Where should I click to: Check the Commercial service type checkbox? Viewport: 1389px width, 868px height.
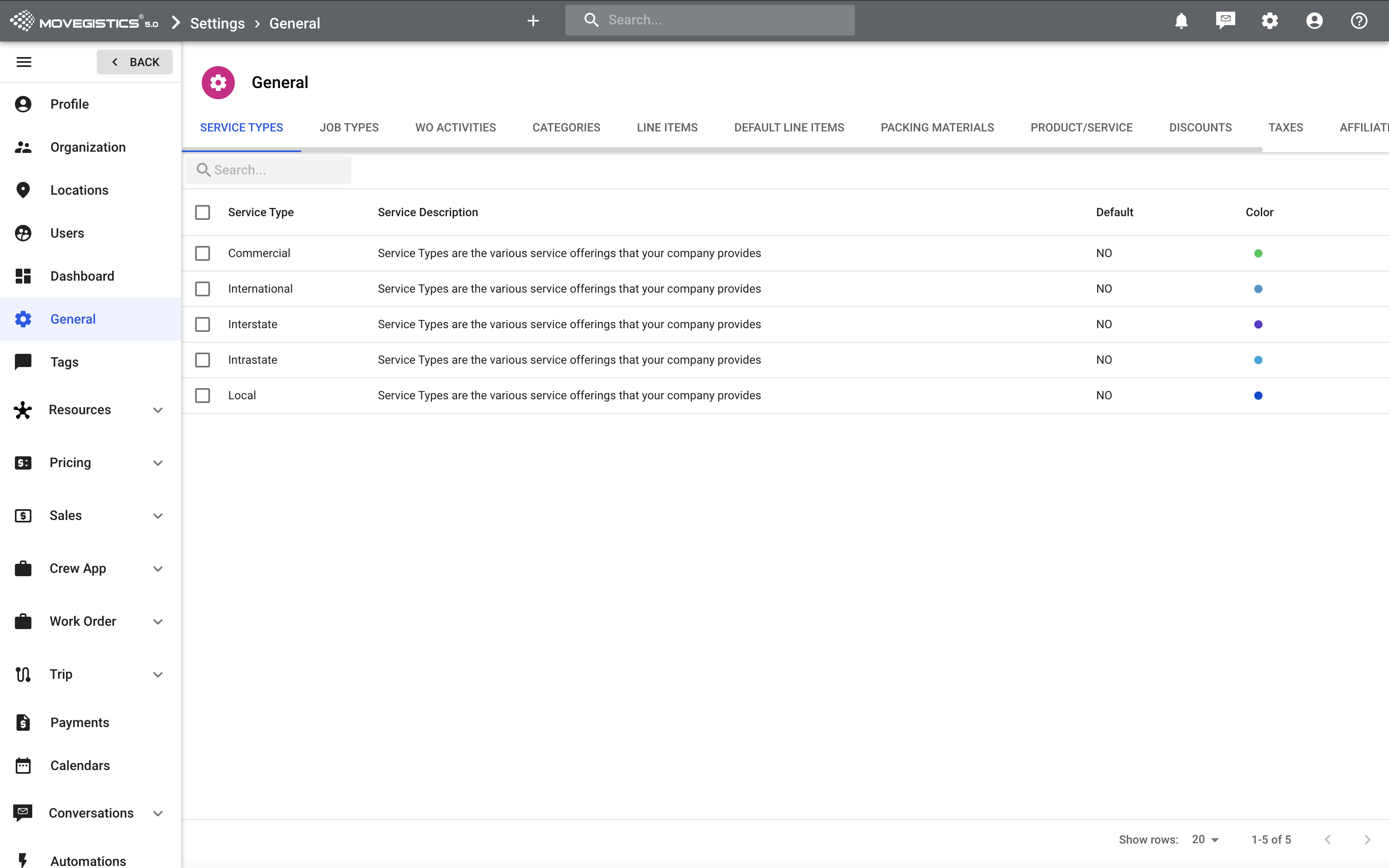(x=203, y=253)
